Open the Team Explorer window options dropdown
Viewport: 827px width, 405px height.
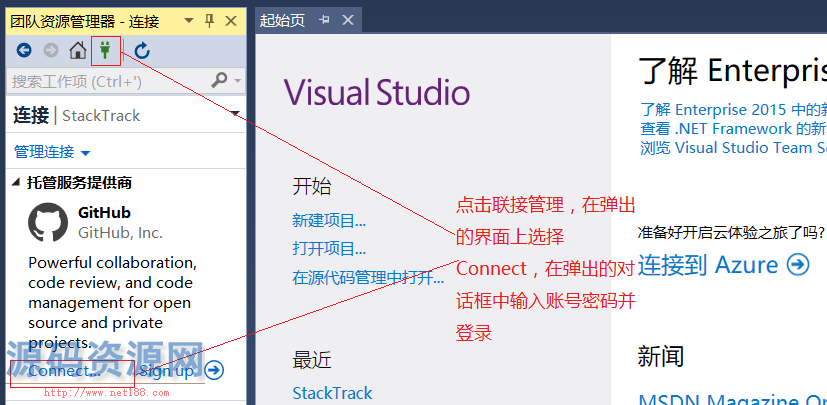coord(189,22)
